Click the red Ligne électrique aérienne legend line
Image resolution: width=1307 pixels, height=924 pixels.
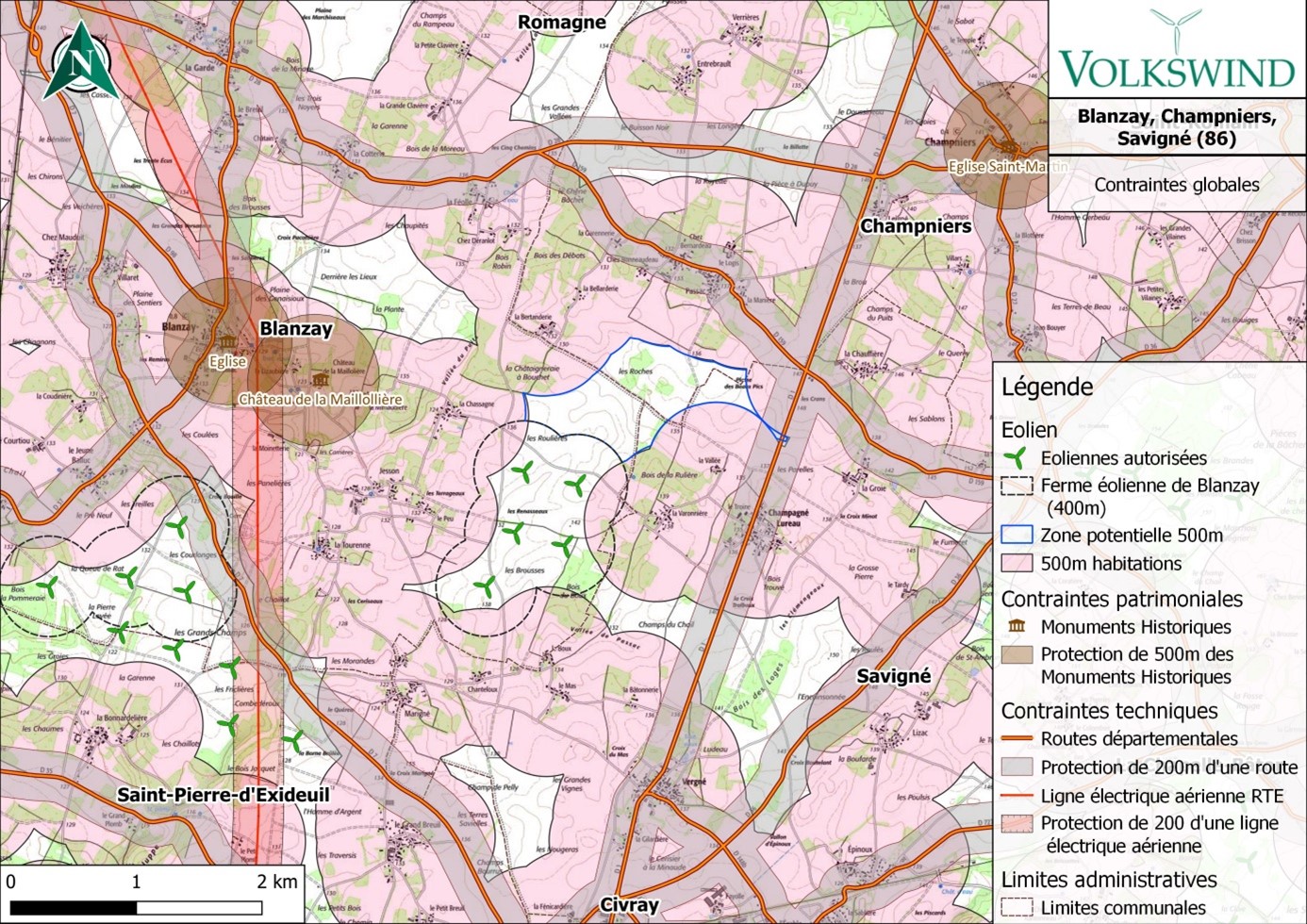click(x=1017, y=796)
